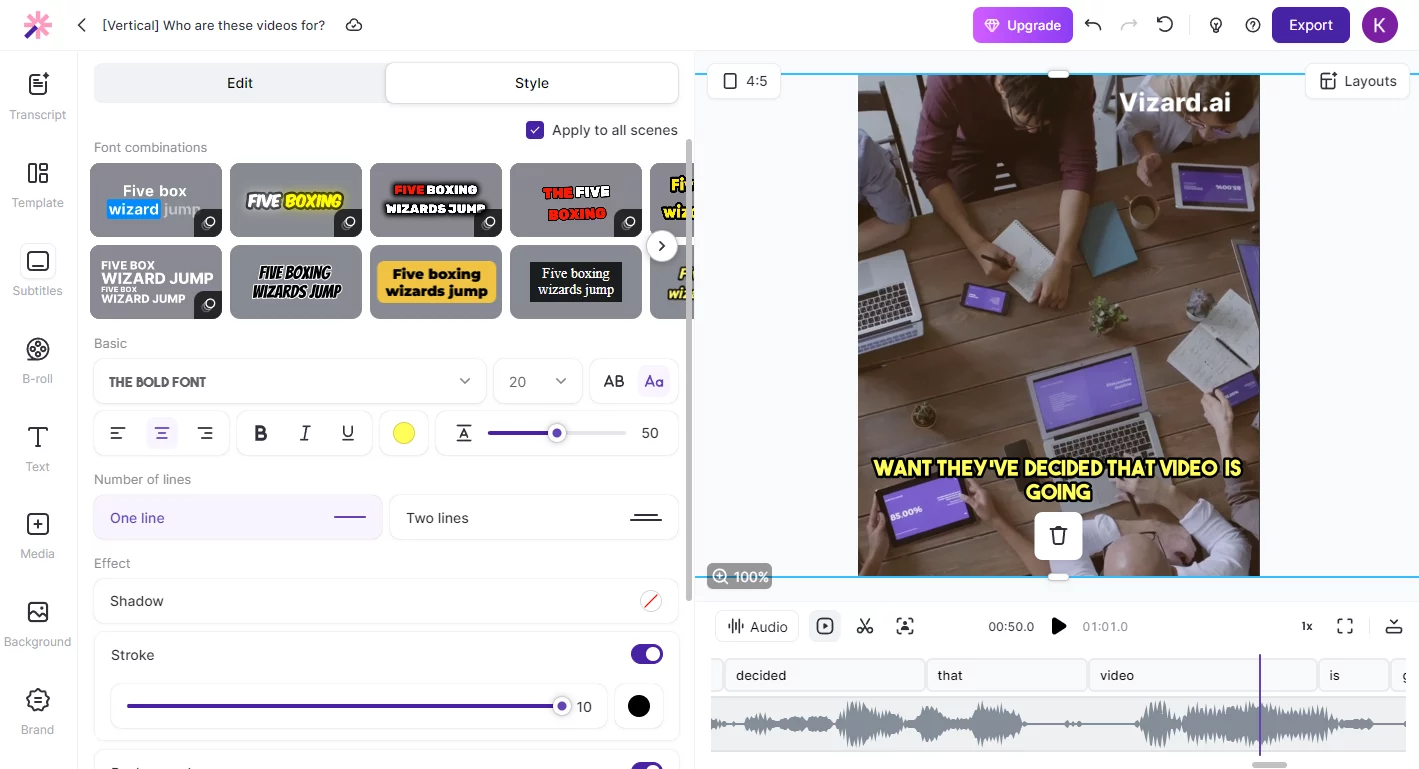Image resolution: width=1419 pixels, height=769 pixels.
Task: Open THE BOLD FONT dropdown
Action: pyautogui.click(x=290, y=381)
